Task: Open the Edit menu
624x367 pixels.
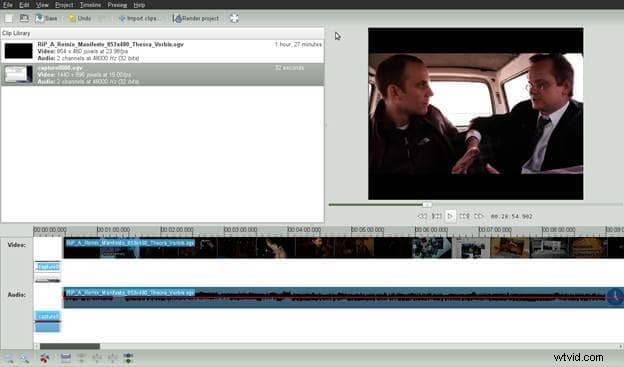Action: click(x=24, y=5)
